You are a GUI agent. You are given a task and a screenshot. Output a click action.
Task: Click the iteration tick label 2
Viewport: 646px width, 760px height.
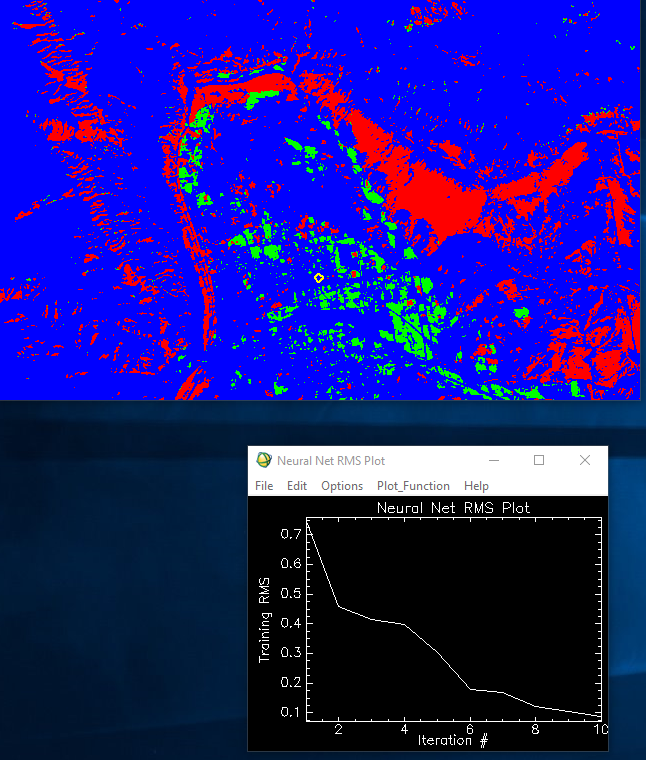coord(338,729)
